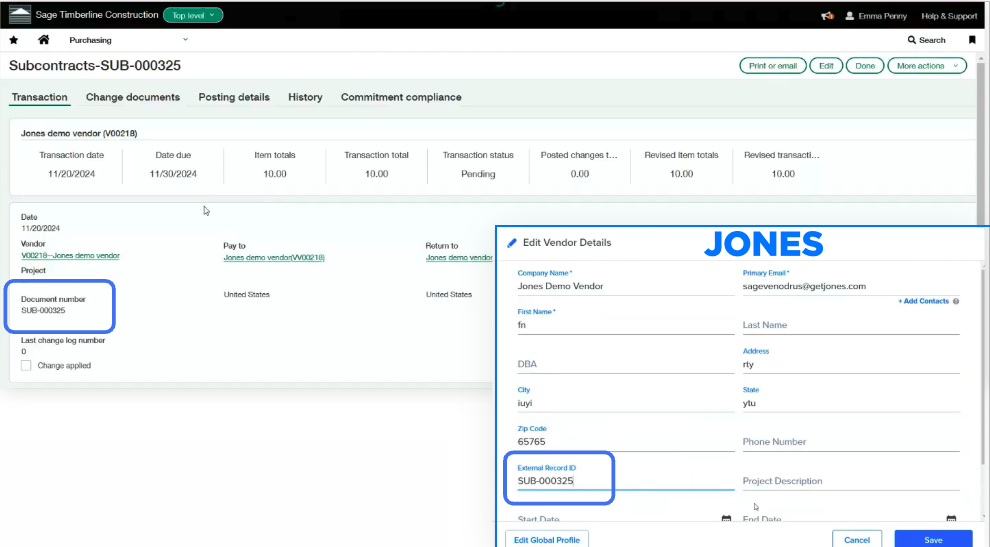Click the Search magnifier icon
This screenshot has width=990, height=547.
pyautogui.click(x=912, y=40)
